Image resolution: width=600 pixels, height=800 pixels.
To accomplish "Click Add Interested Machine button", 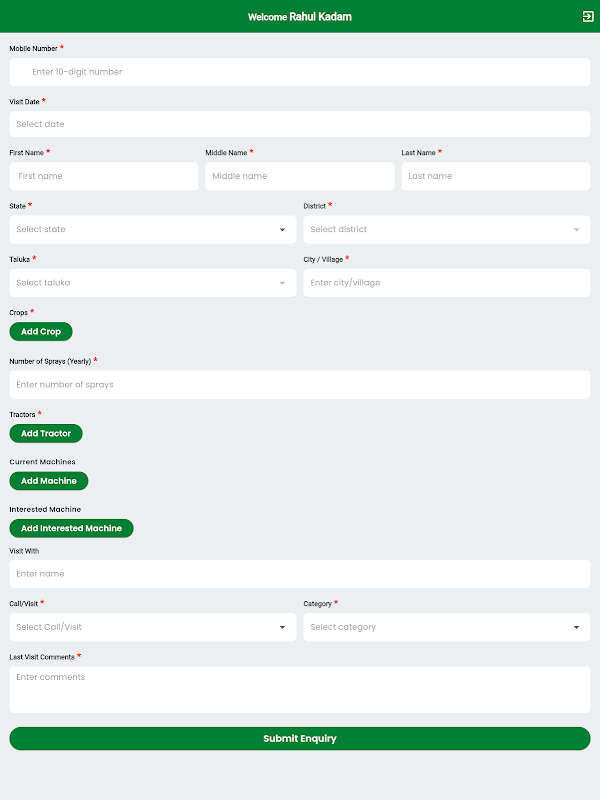I will [71, 528].
